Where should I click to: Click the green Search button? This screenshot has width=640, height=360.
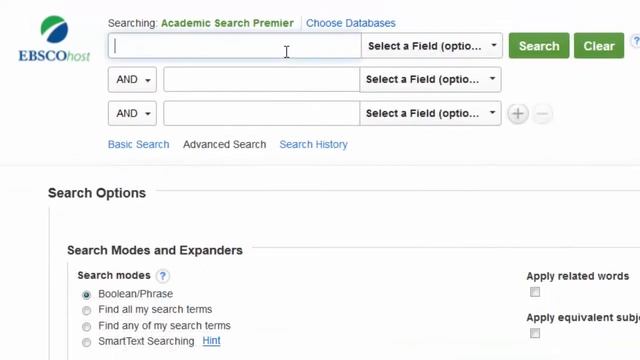coord(539,46)
